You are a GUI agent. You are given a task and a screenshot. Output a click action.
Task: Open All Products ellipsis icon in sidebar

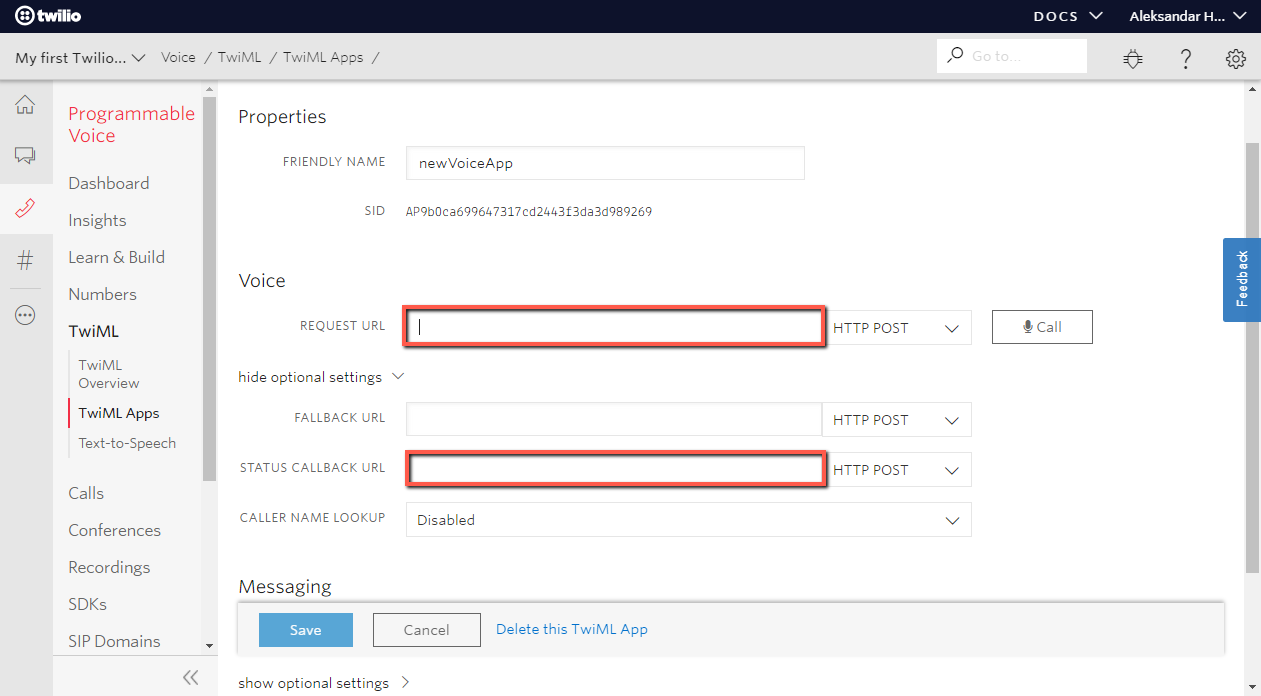point(26,315)
